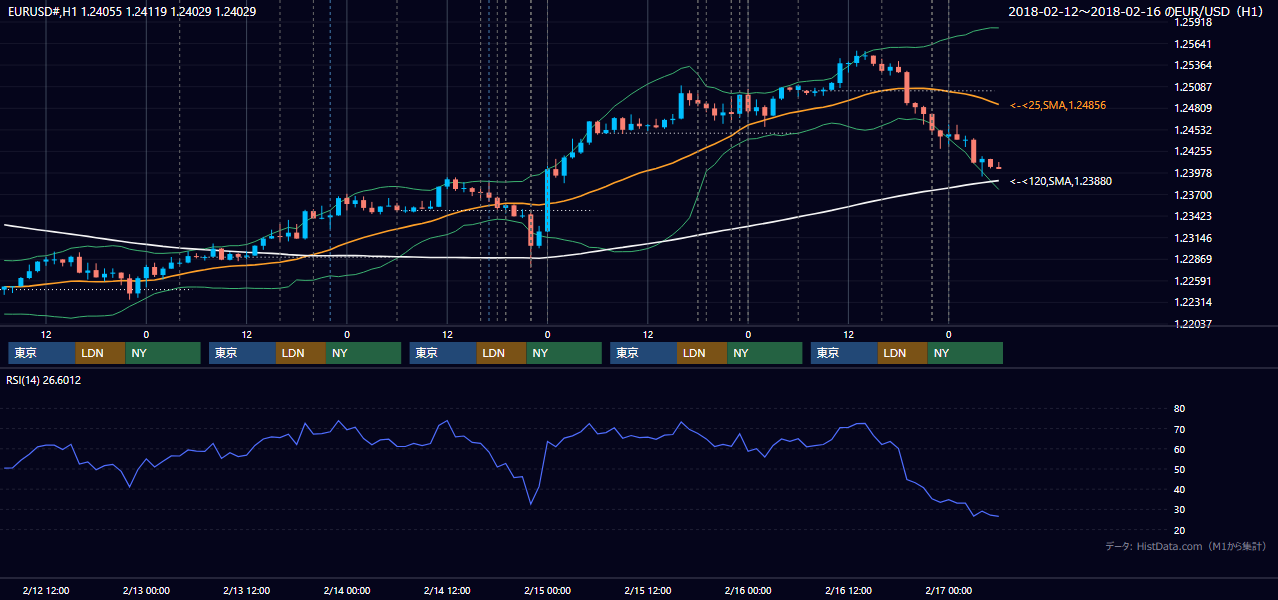Click price axis label 1.25364
Screen dimensions: 1278x600
1193,65
